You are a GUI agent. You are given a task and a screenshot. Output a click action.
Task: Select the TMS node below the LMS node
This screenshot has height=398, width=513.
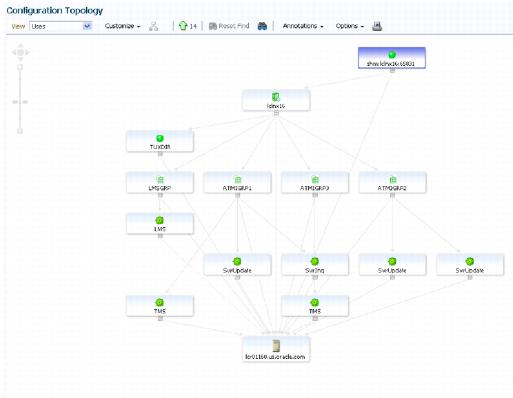tap(160, 306)
